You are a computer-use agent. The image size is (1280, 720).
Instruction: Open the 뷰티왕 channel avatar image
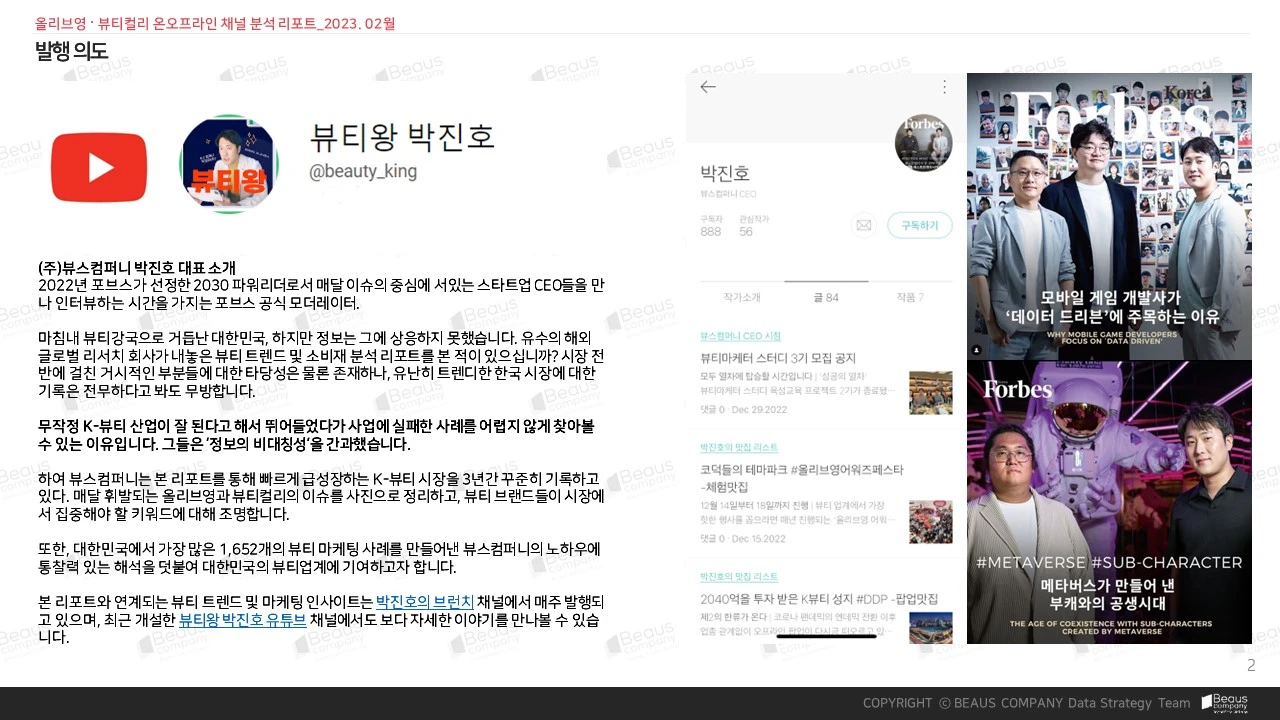click(x=229, y=164)
